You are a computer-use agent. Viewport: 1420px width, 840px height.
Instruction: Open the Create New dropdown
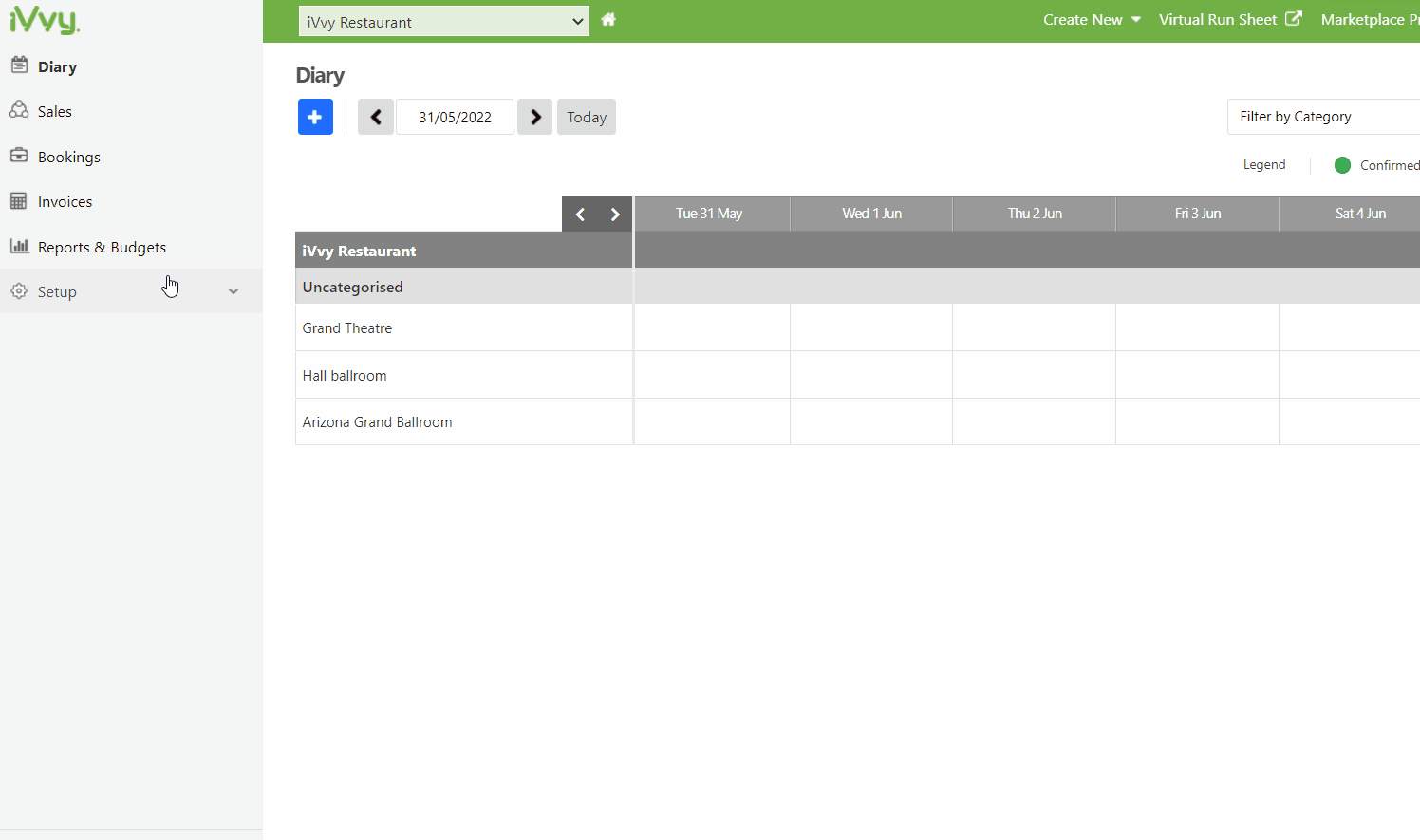click(x=1092, y=19)
